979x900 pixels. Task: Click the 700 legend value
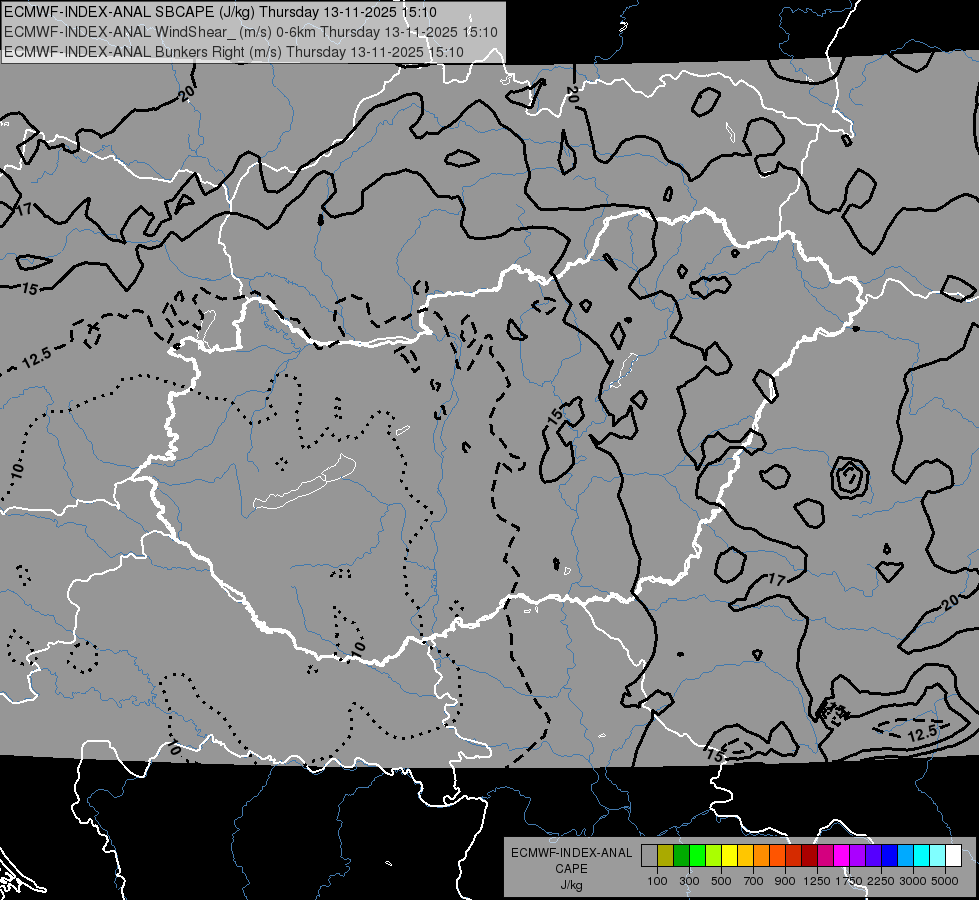pos(754,881)
